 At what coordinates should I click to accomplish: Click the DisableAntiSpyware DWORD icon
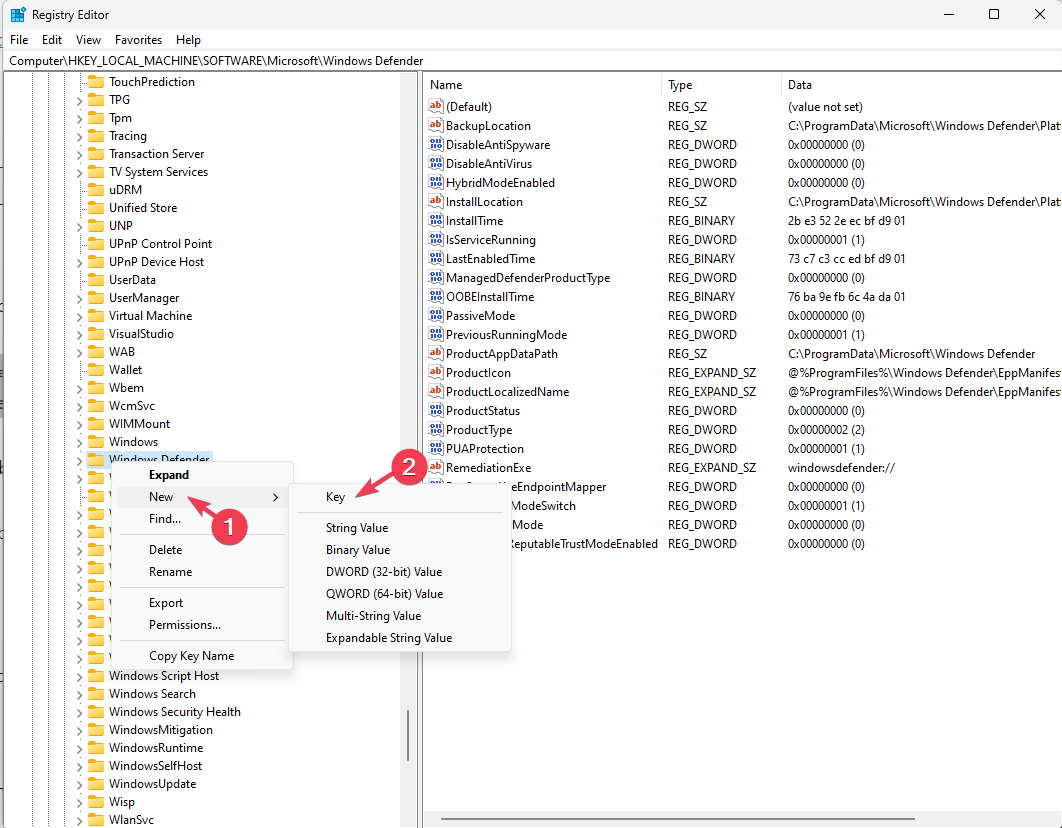click(x=436, y=144)
